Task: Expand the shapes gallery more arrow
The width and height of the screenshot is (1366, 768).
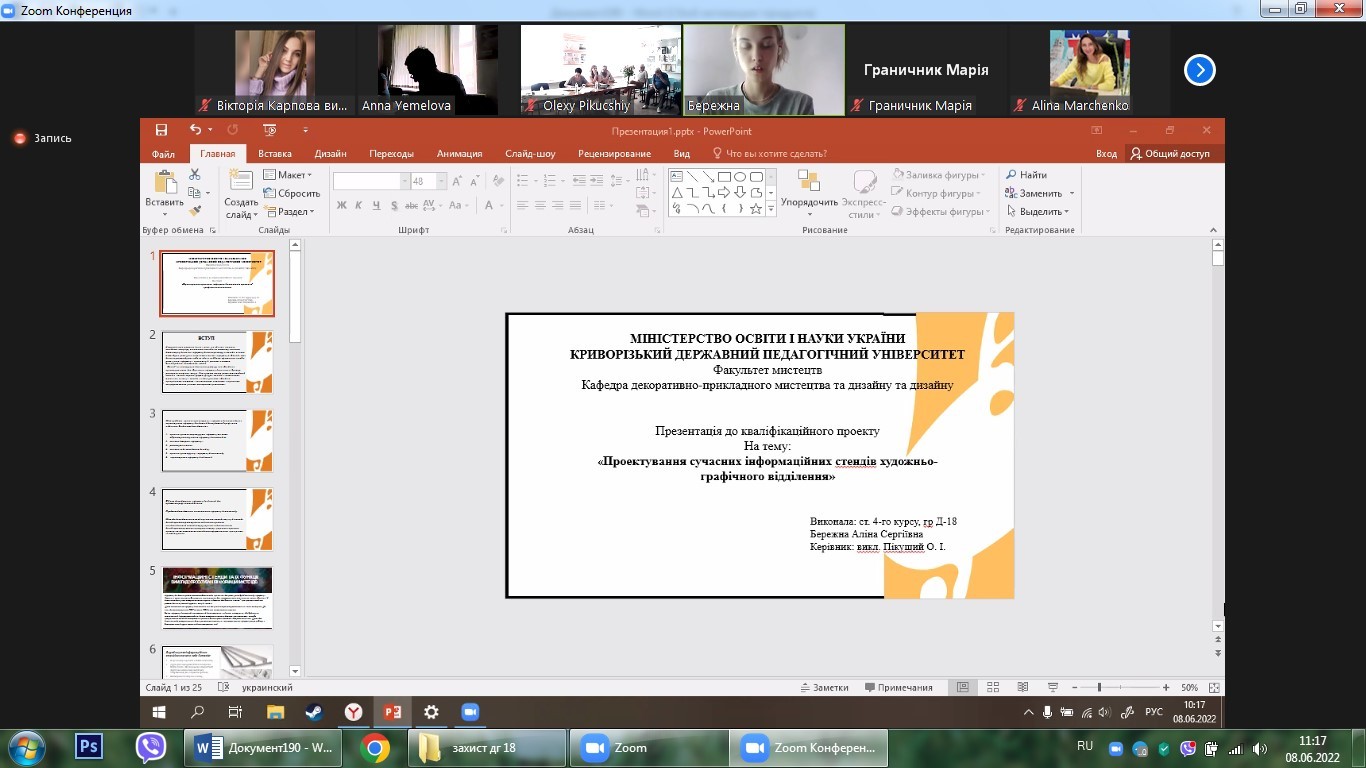Action: 771,209
